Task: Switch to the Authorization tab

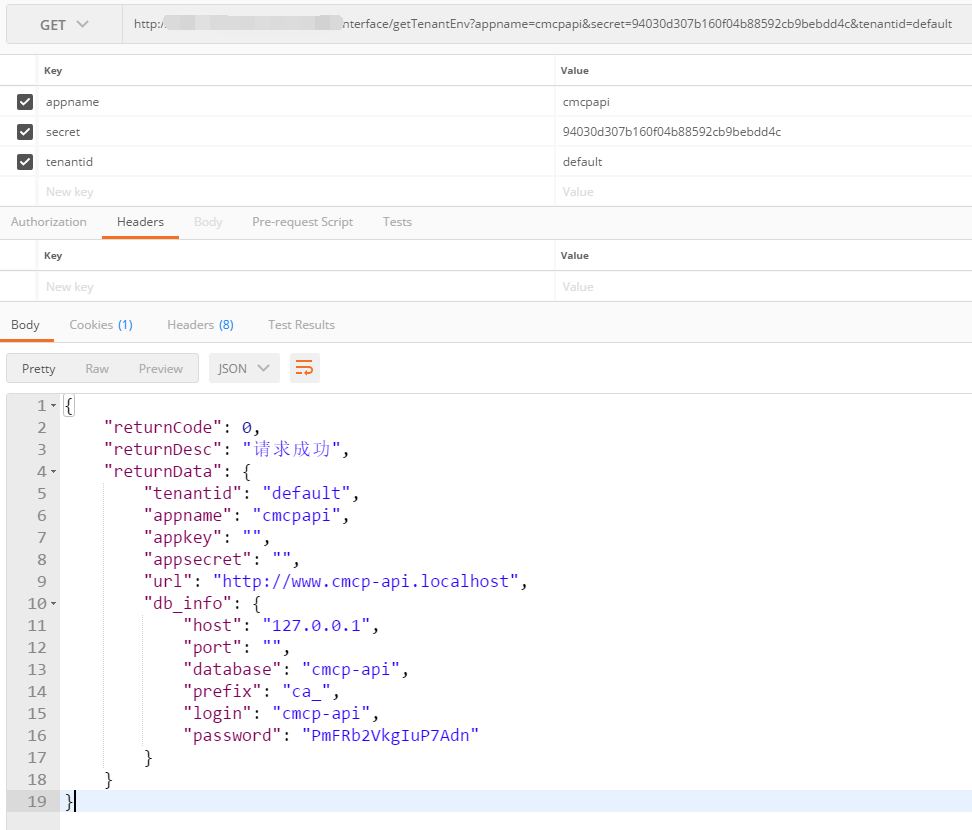Action: [x=49, y=222]
